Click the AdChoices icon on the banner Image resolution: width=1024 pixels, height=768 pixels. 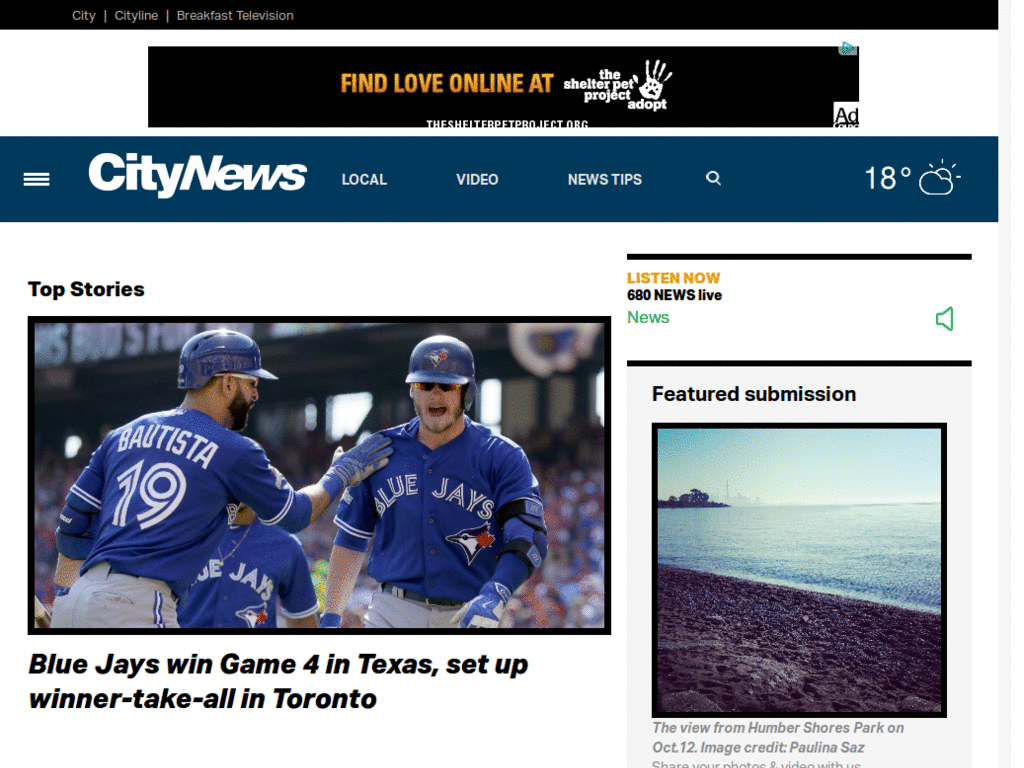pyautogui.click(x=848, y=48)
